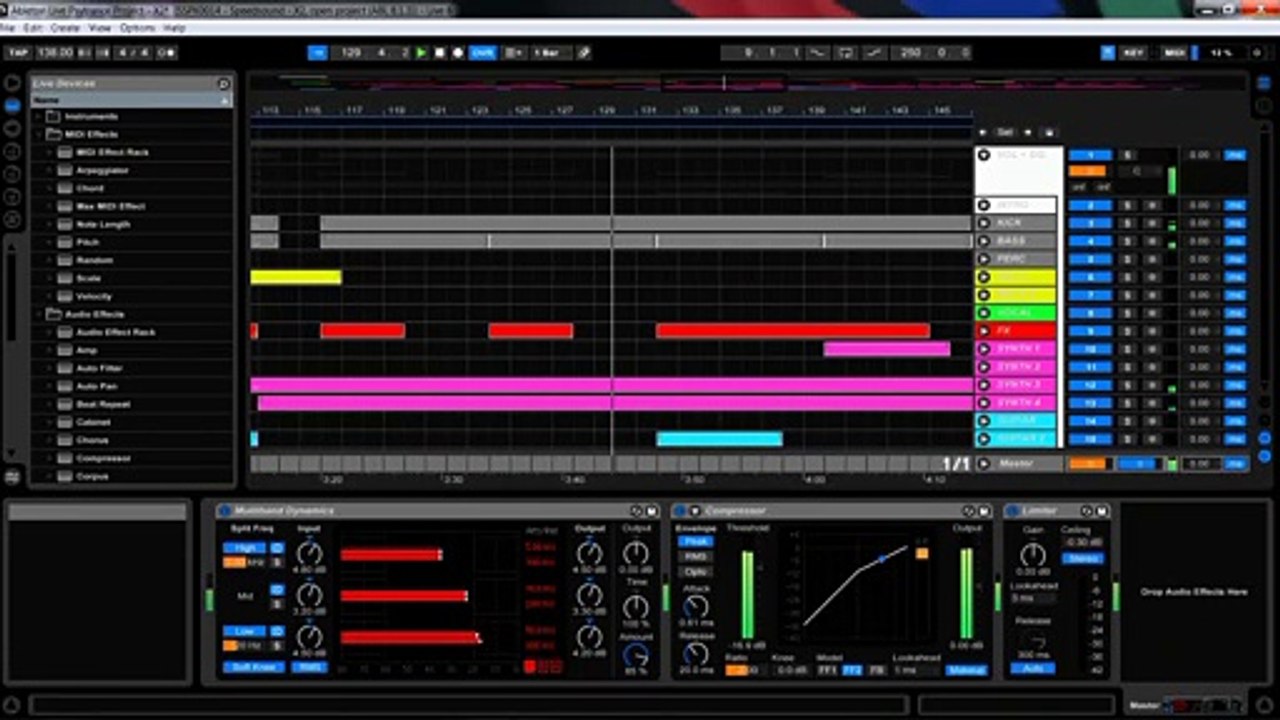Image resolution: width=1280 pixels, height=720 pixels.
Task: Save Multiband Dynamics preset disk icon
Action: (x=653, y=511)
